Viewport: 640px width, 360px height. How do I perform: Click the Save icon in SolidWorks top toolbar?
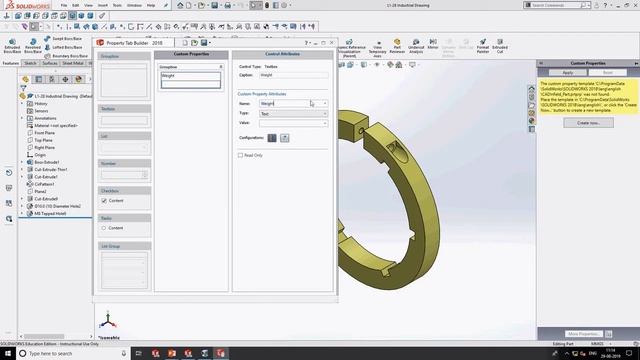[x=214, y=5]
